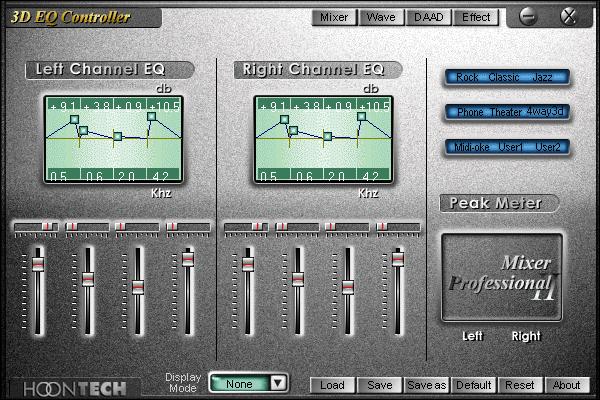The height and width of the screenshot is (400, 600).
Task: Click the Load button
Action: pyautogui.click(x=333, y=385)
